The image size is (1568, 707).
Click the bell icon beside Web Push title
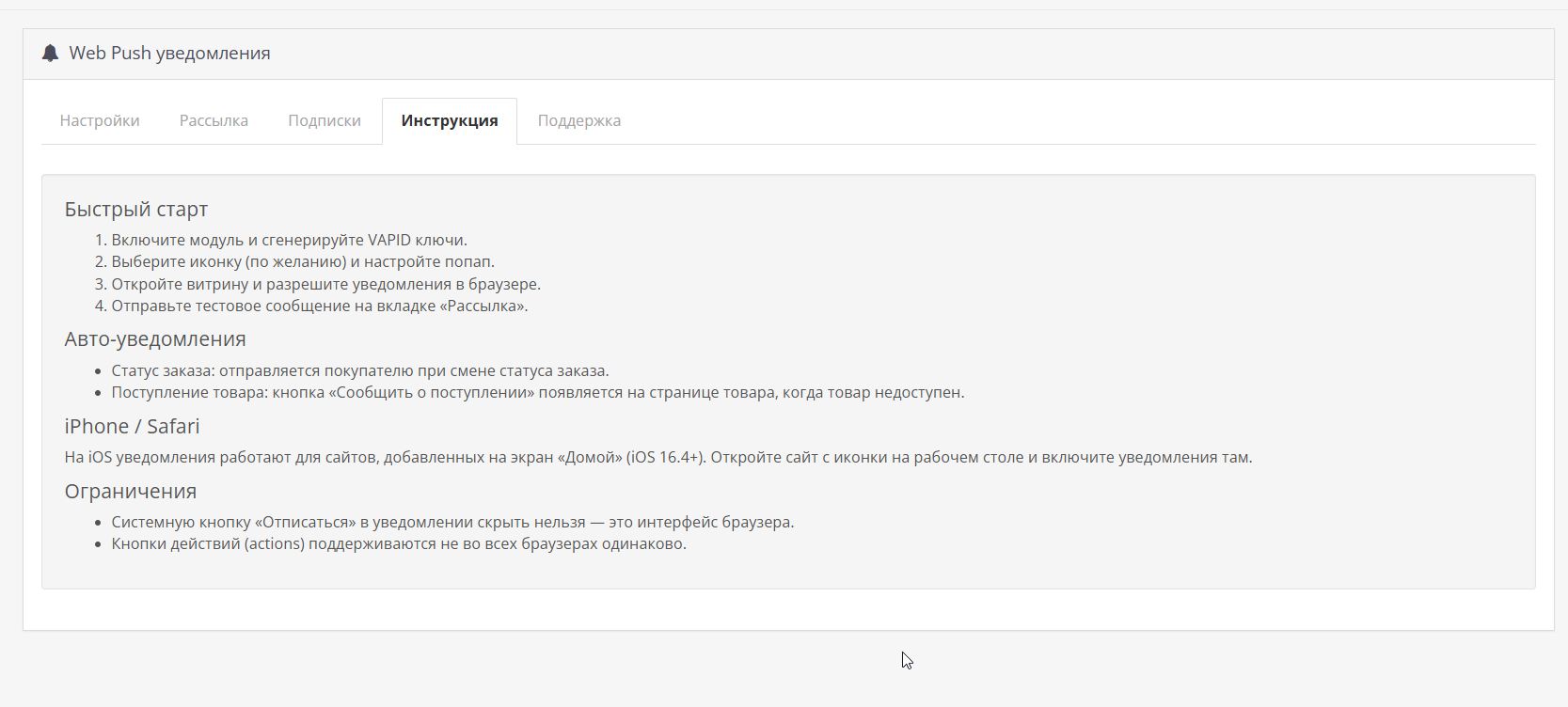tap(51, 54)
